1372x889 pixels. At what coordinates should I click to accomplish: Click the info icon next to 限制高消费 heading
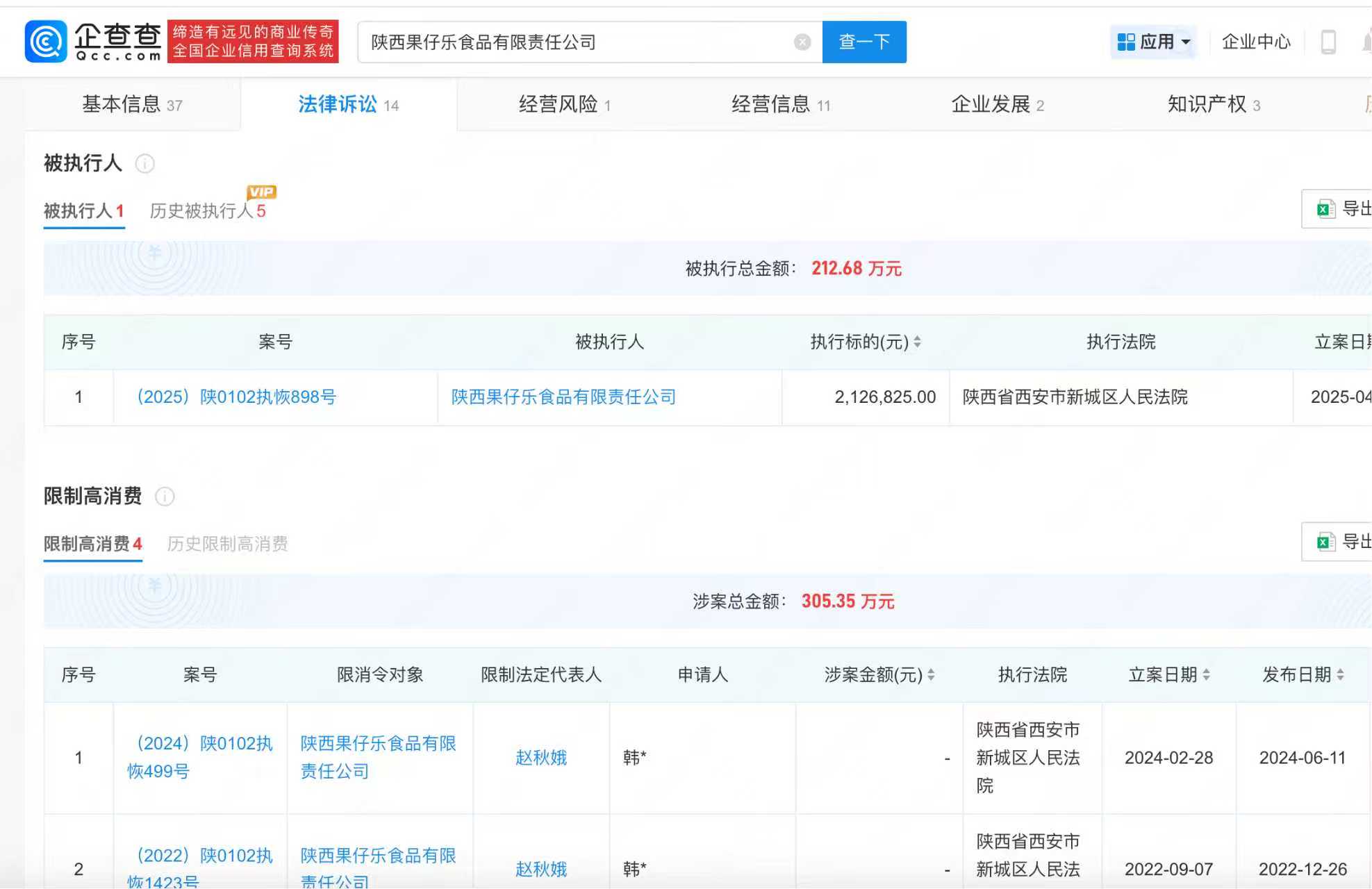165,497
